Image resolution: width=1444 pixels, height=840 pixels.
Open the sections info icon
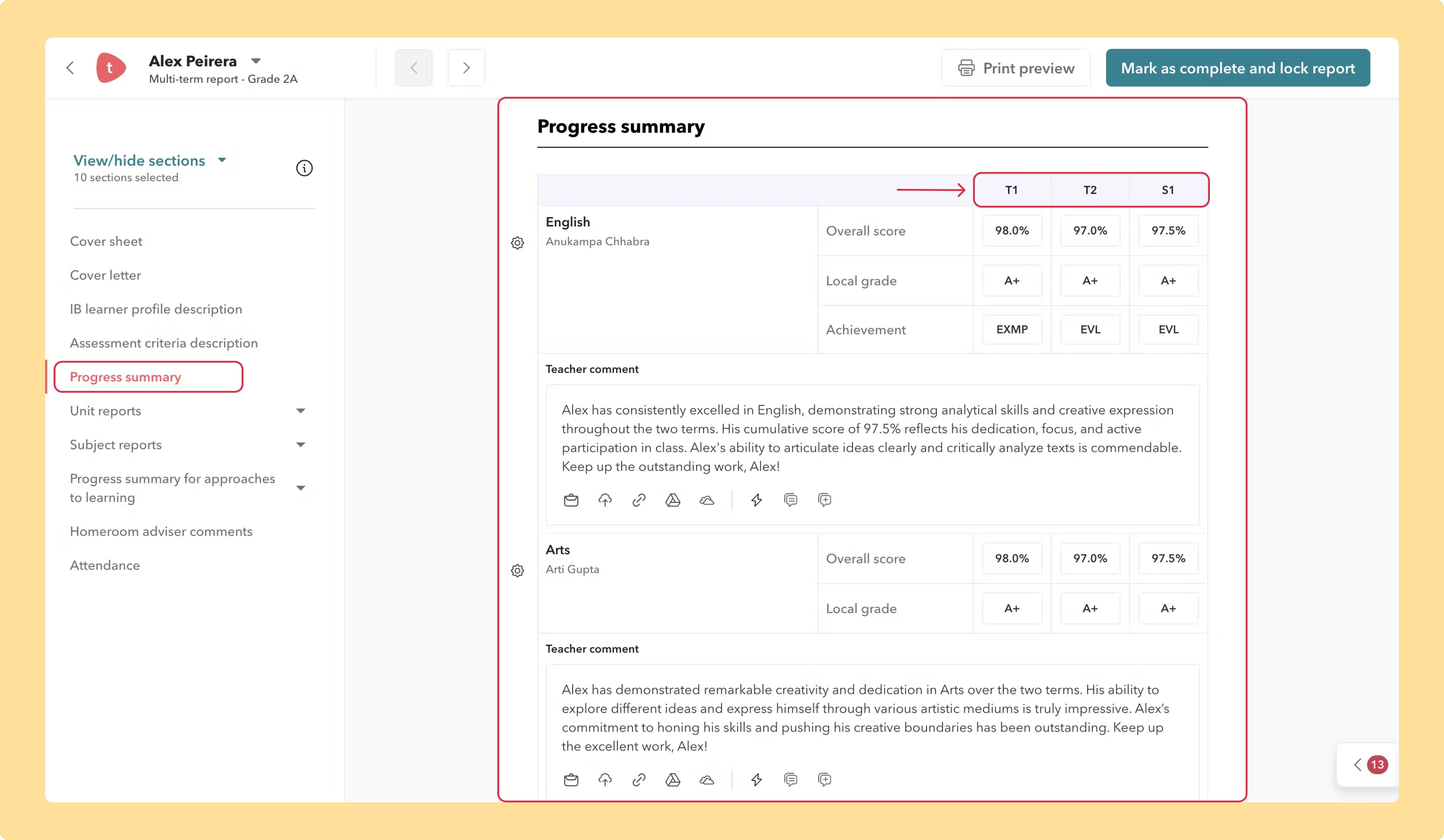304,168
